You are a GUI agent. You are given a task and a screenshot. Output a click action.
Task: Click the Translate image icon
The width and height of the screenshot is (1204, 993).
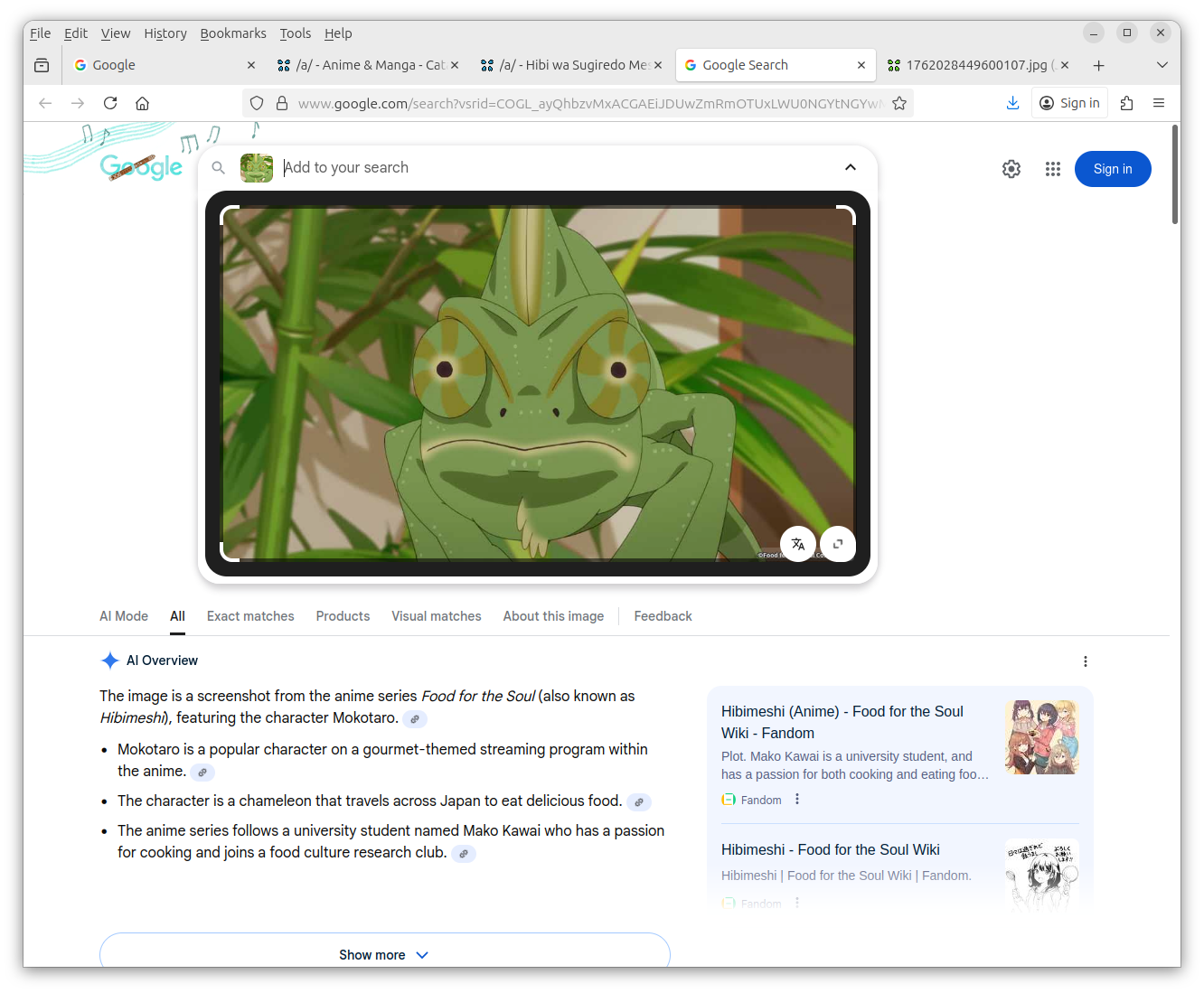[x=798, y=544]
